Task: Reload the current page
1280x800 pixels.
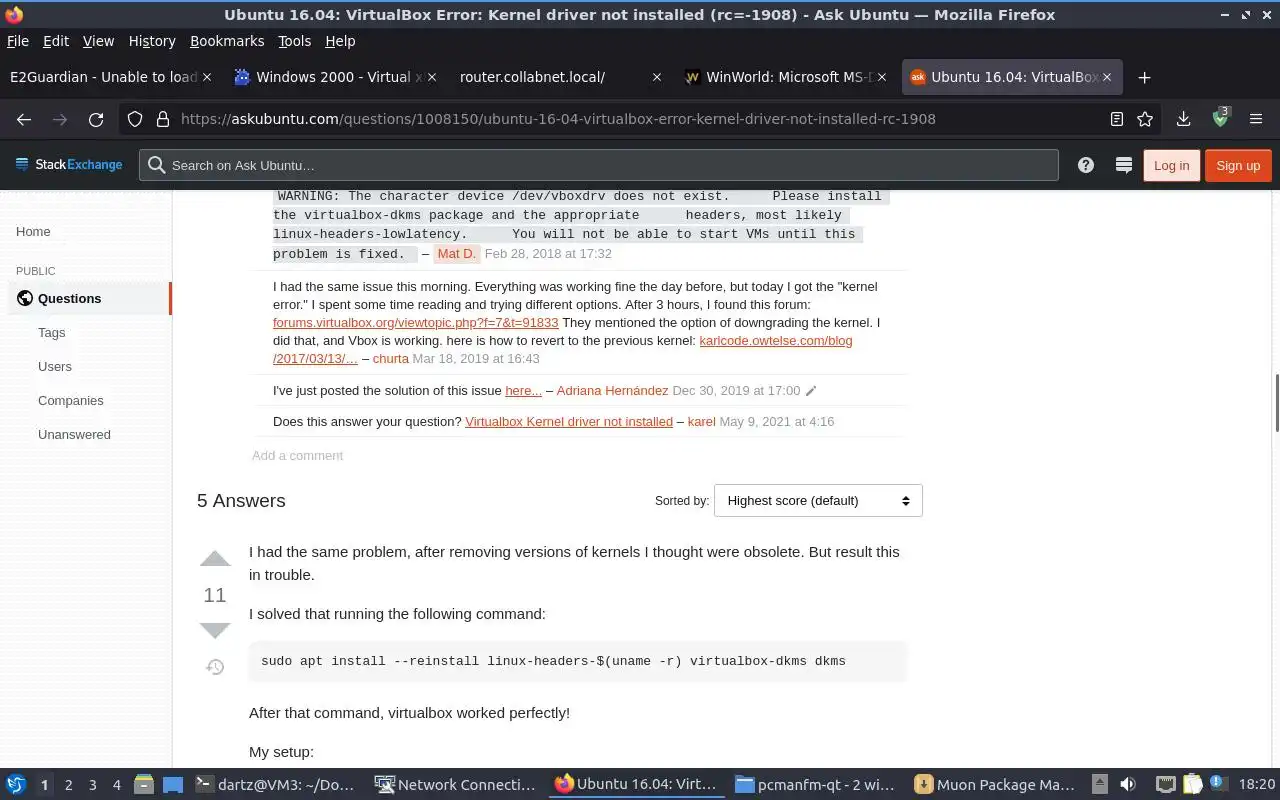Action: click(96, 119)
